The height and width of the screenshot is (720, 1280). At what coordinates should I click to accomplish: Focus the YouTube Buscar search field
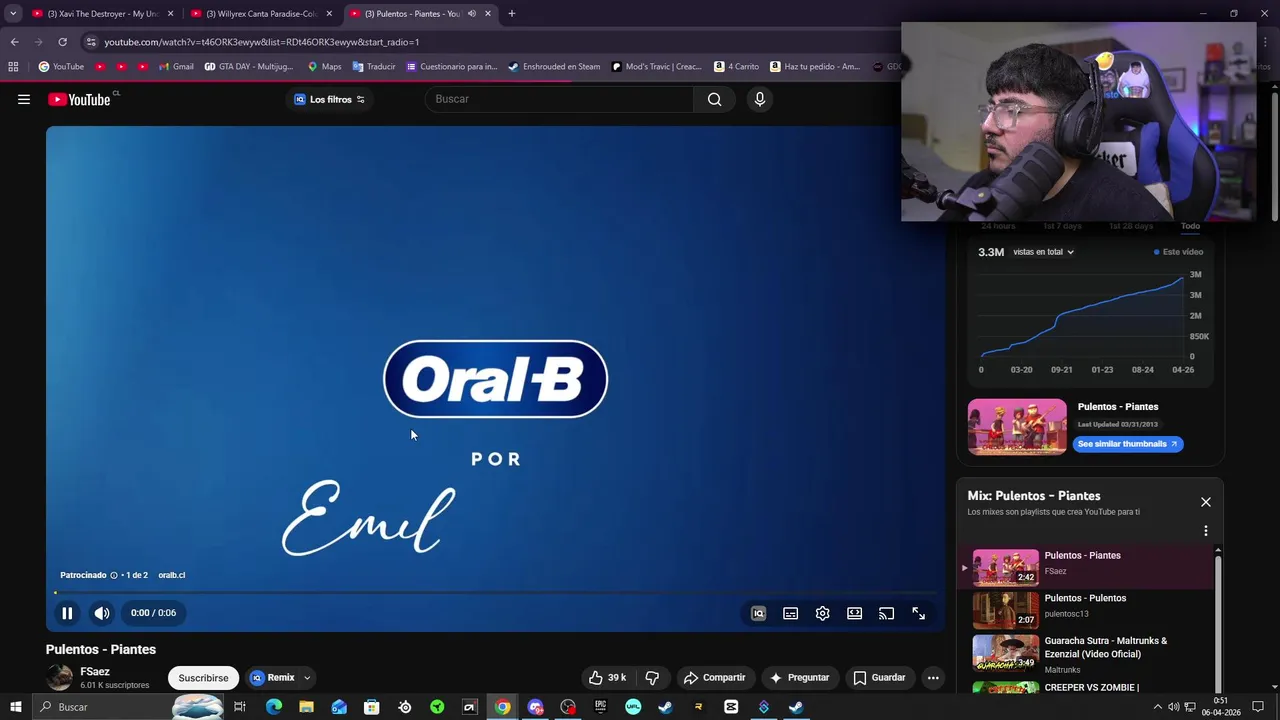pos(560,99)
